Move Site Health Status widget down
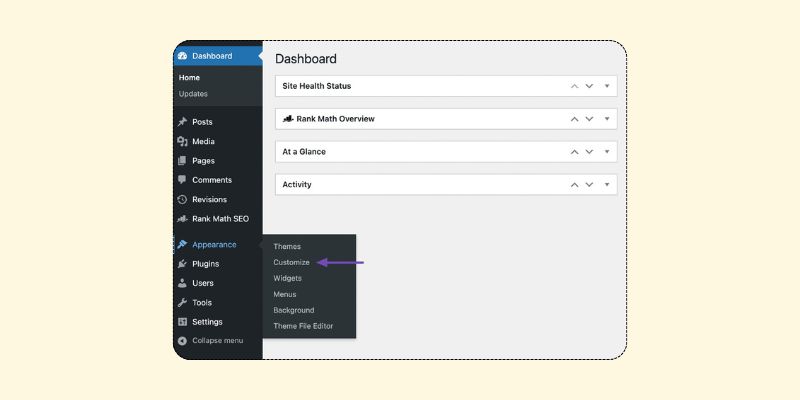 click(589, 86)
